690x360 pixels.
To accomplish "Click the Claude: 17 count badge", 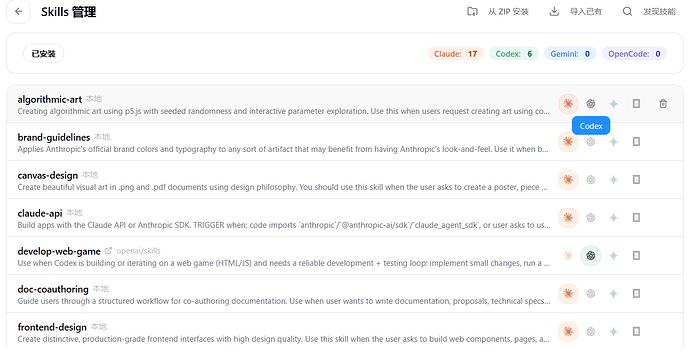I will point(455,54).
